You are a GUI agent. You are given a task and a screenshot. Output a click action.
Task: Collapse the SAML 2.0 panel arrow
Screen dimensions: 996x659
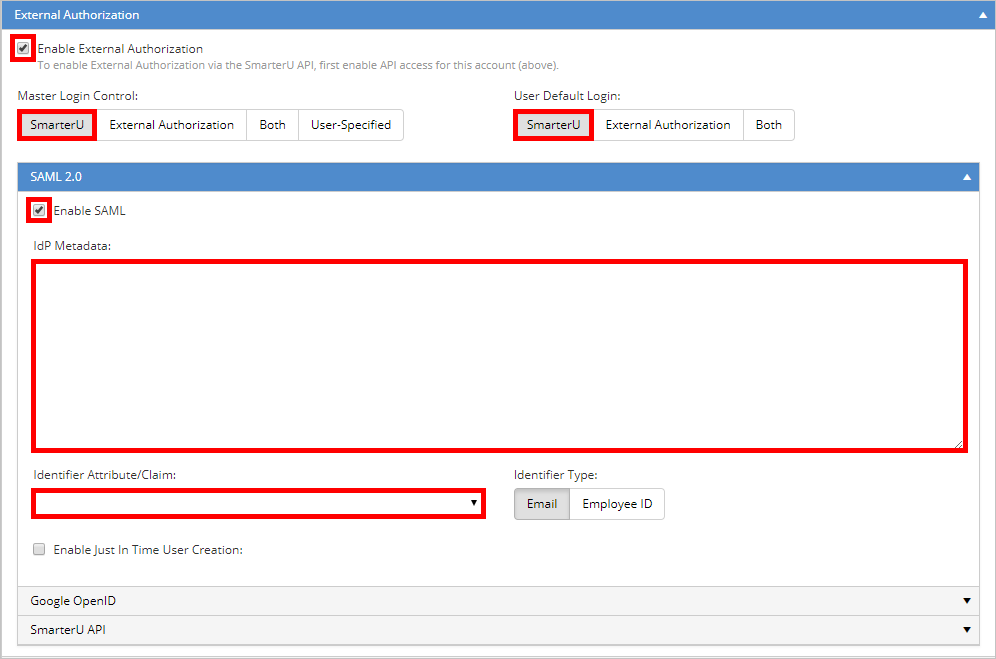(967, 177)
